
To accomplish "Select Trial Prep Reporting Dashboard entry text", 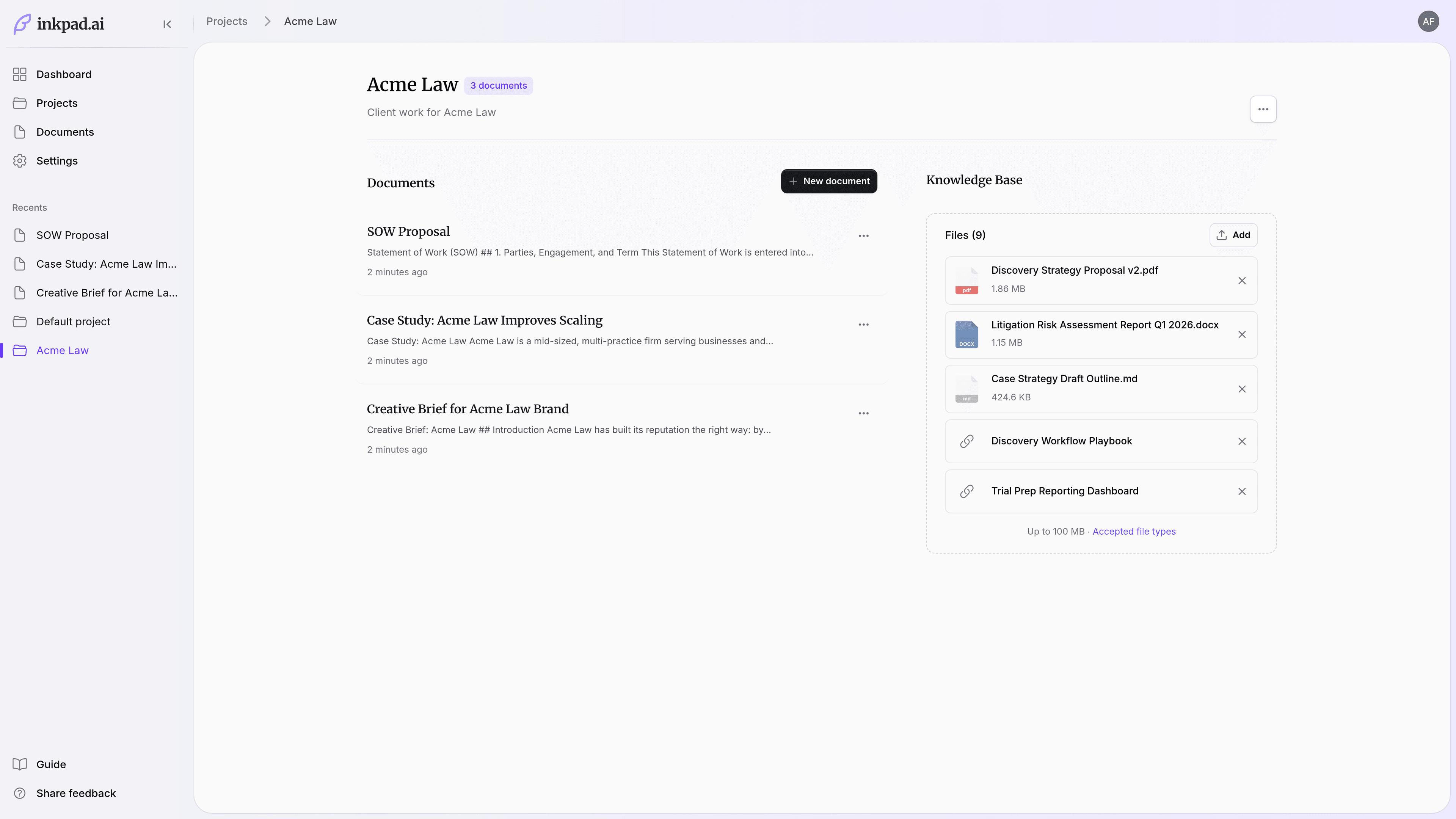I will (1065, 491).
